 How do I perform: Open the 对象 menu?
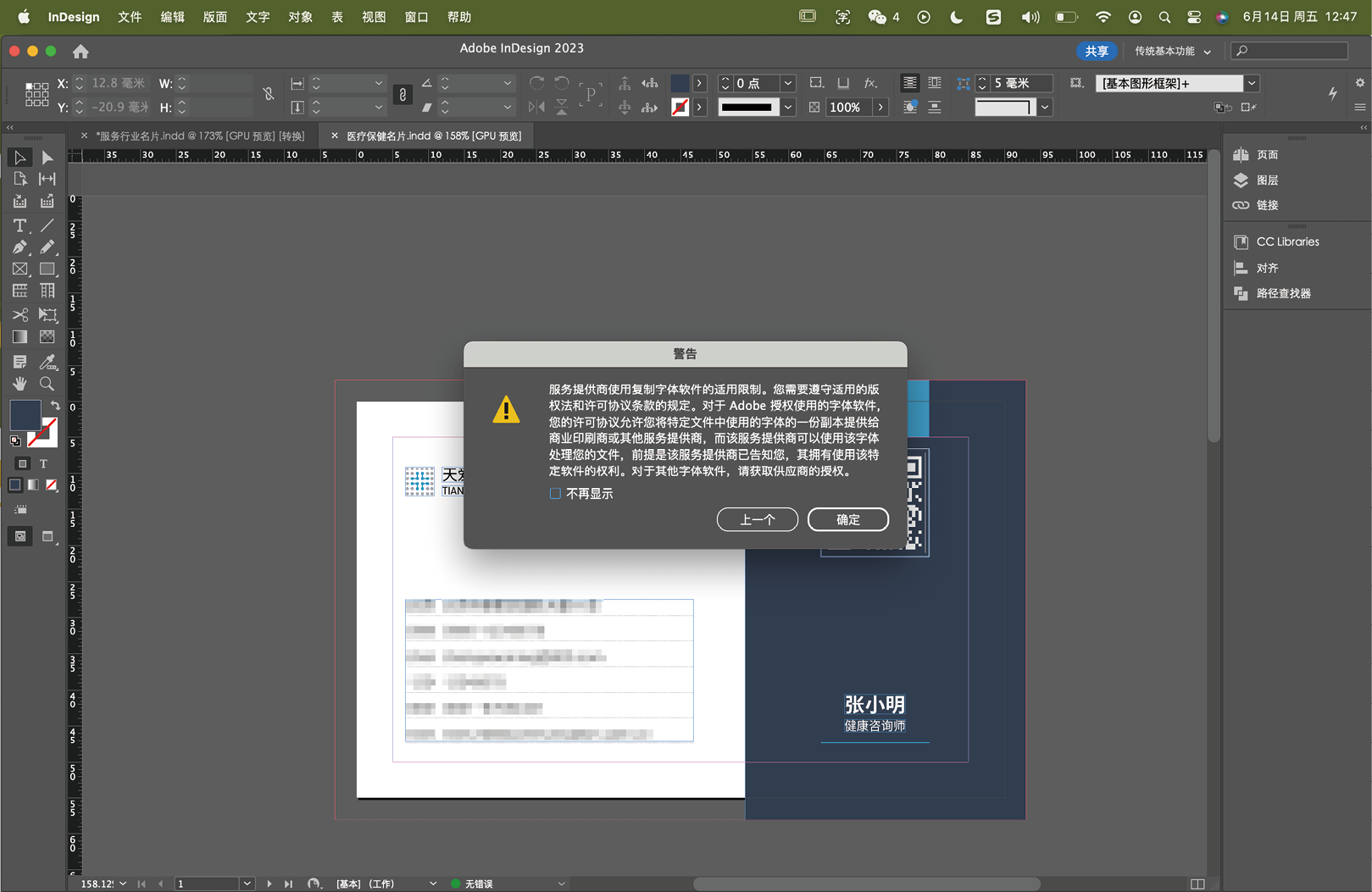click(x=300, y=17)
